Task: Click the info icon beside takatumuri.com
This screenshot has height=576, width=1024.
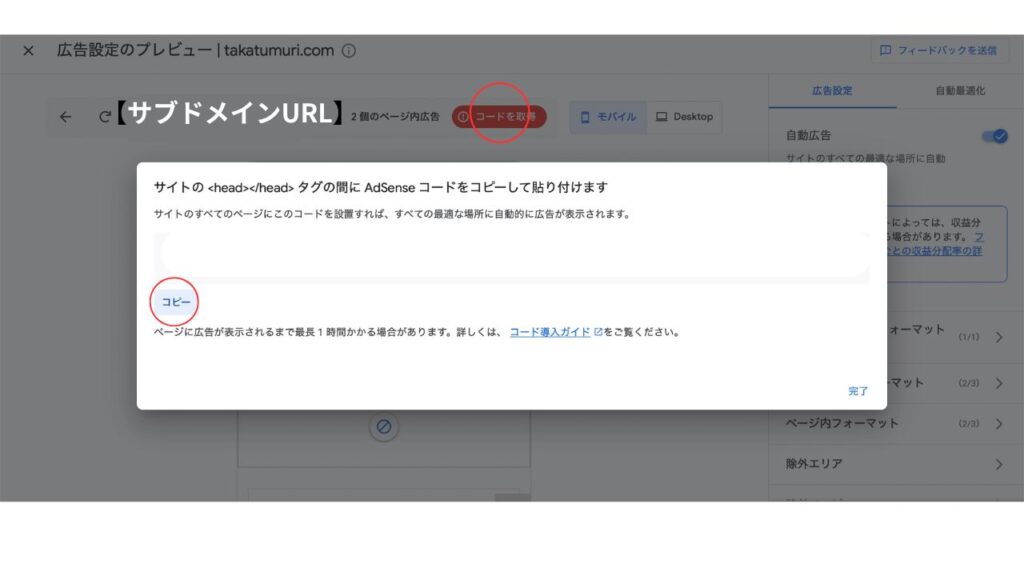Action: pyautogui.click(x=348, y=51)
